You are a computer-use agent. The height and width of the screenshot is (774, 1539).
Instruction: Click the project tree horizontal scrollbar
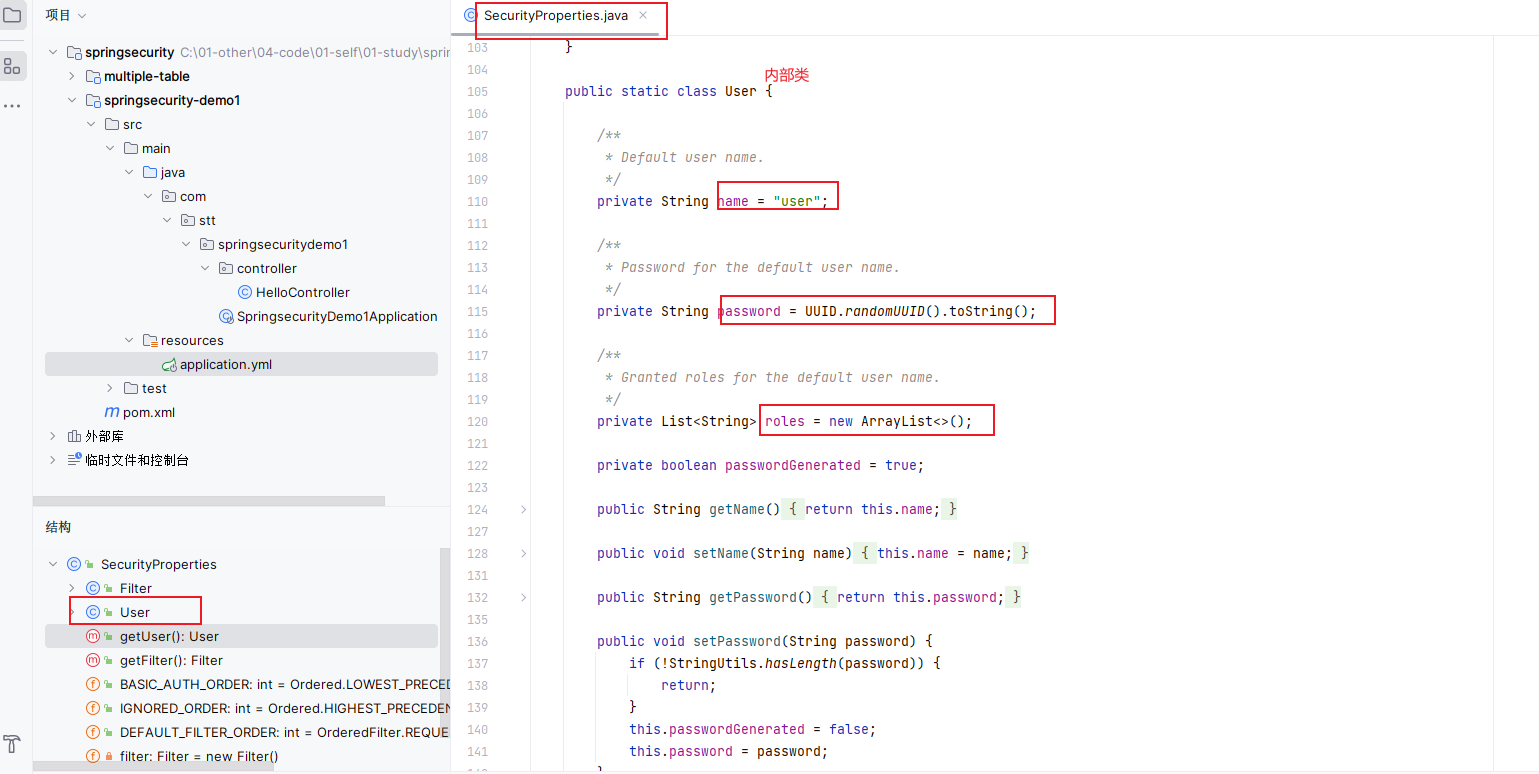click(210, 501)
